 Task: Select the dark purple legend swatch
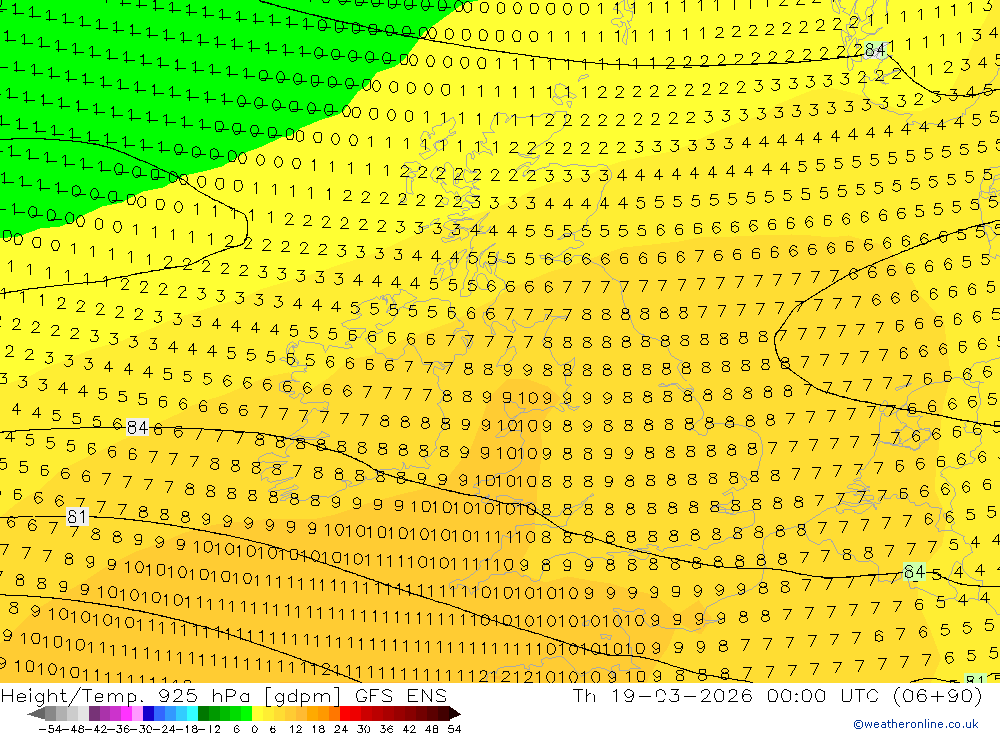pyautogui.click(x=94, y=714)
